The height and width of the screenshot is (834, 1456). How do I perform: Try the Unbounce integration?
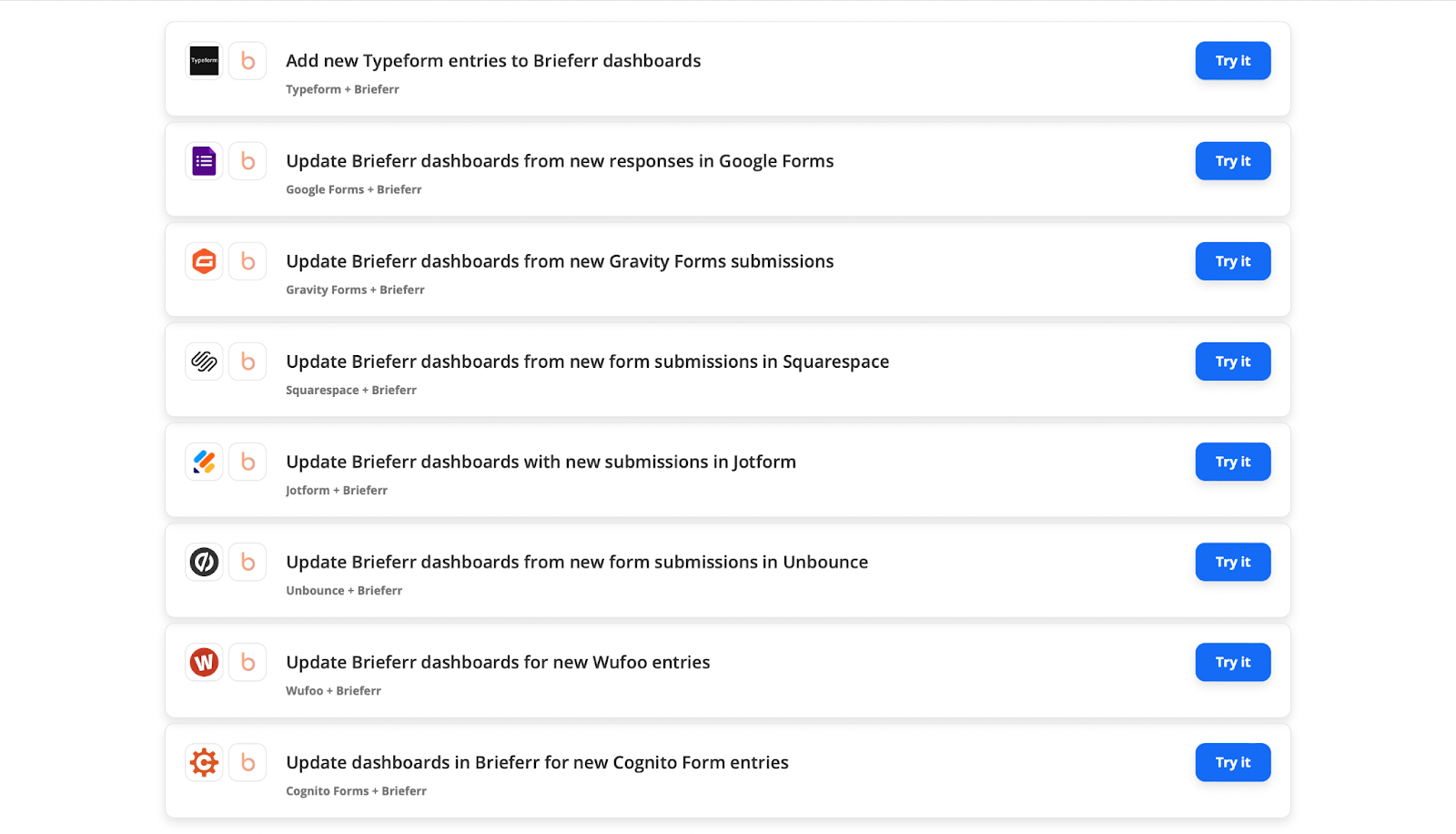click(1233, 562)
